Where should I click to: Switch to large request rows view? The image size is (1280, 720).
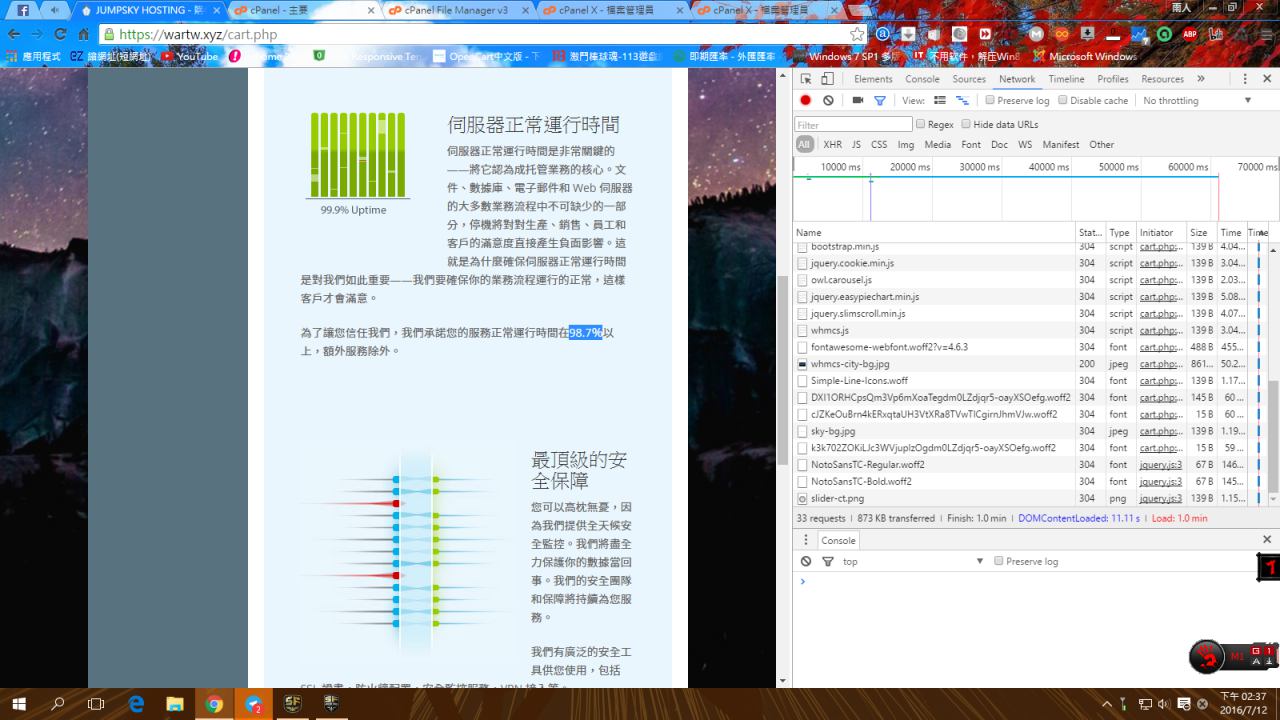click(940, 100)
